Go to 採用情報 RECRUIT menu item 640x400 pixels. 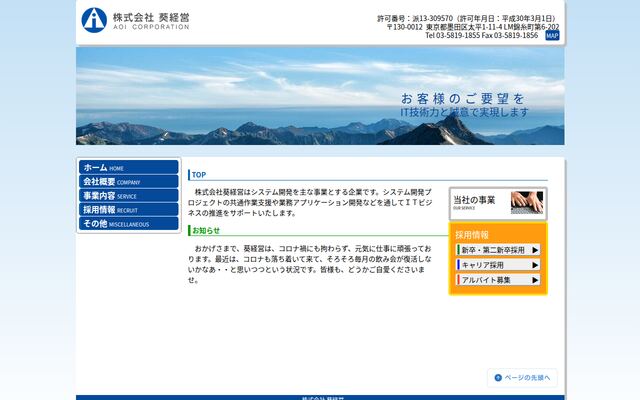(129, 209)
